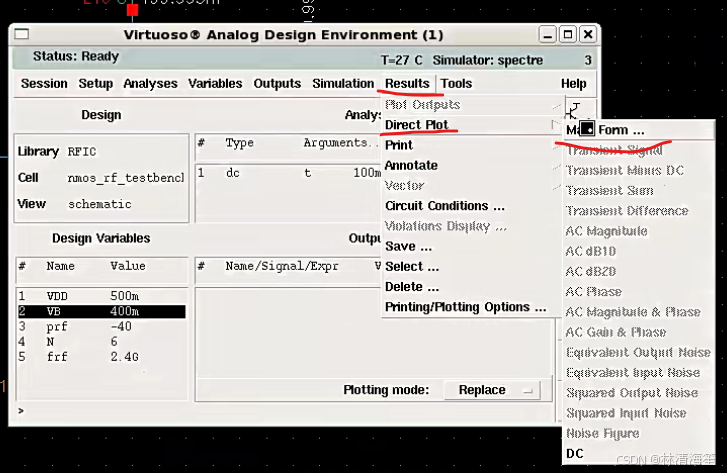Click the command prompt line

pyautogui.click(x=283, y=411)
